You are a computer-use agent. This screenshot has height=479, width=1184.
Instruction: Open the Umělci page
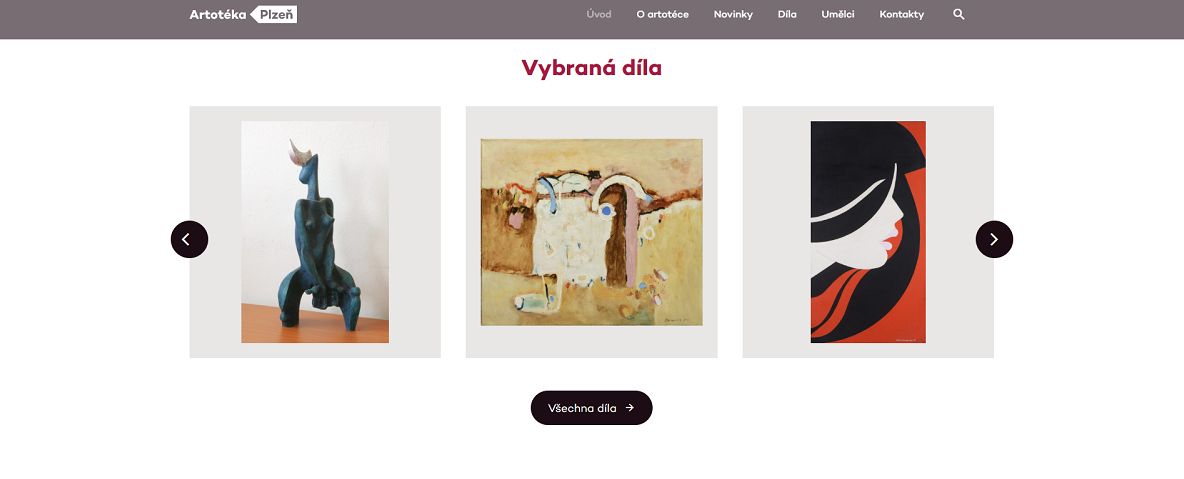(838, 14)
